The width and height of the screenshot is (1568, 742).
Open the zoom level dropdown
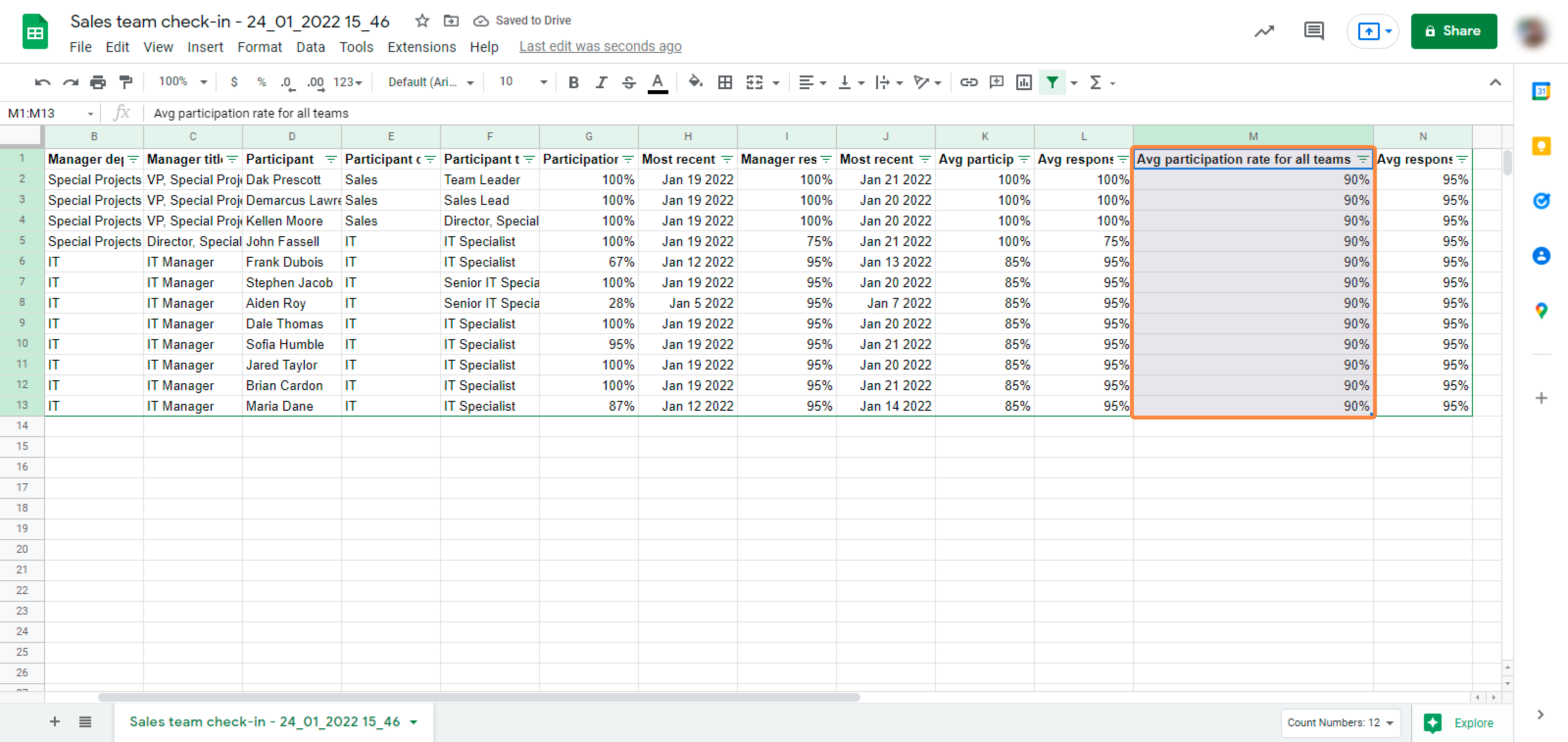click(x=183, y=81)
